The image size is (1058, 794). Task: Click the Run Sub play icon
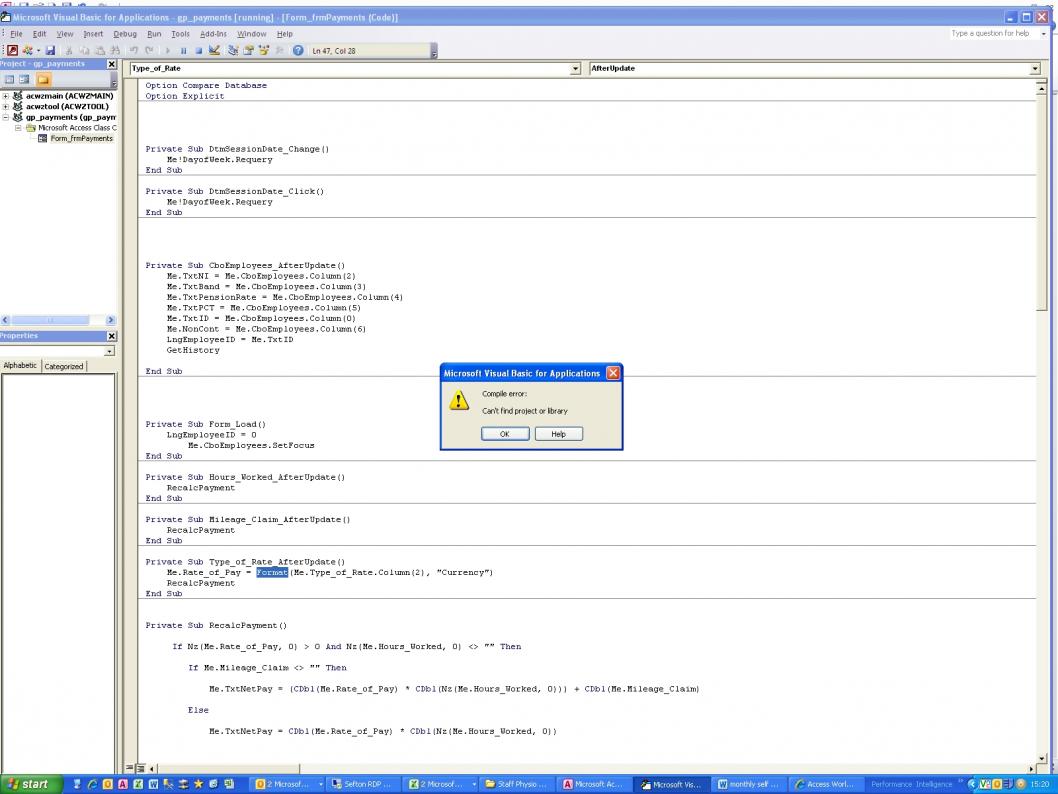click(168, 51)
